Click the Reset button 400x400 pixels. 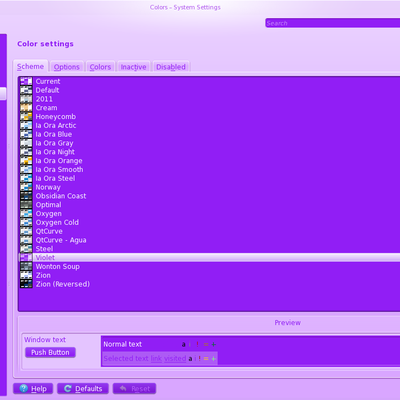pyautogui.click(x=134, y=389)
